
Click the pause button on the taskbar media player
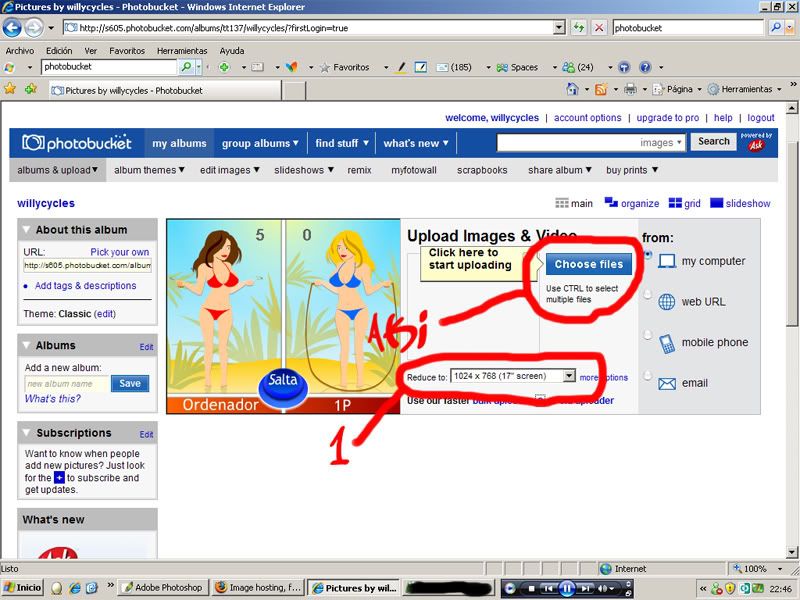567,588
